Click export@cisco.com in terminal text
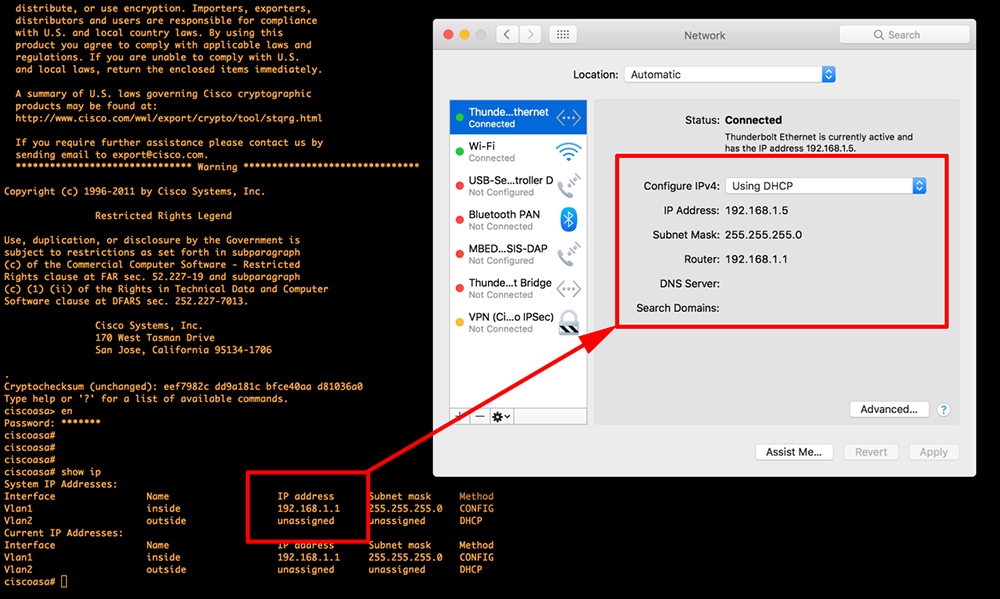 pos(158,155)
